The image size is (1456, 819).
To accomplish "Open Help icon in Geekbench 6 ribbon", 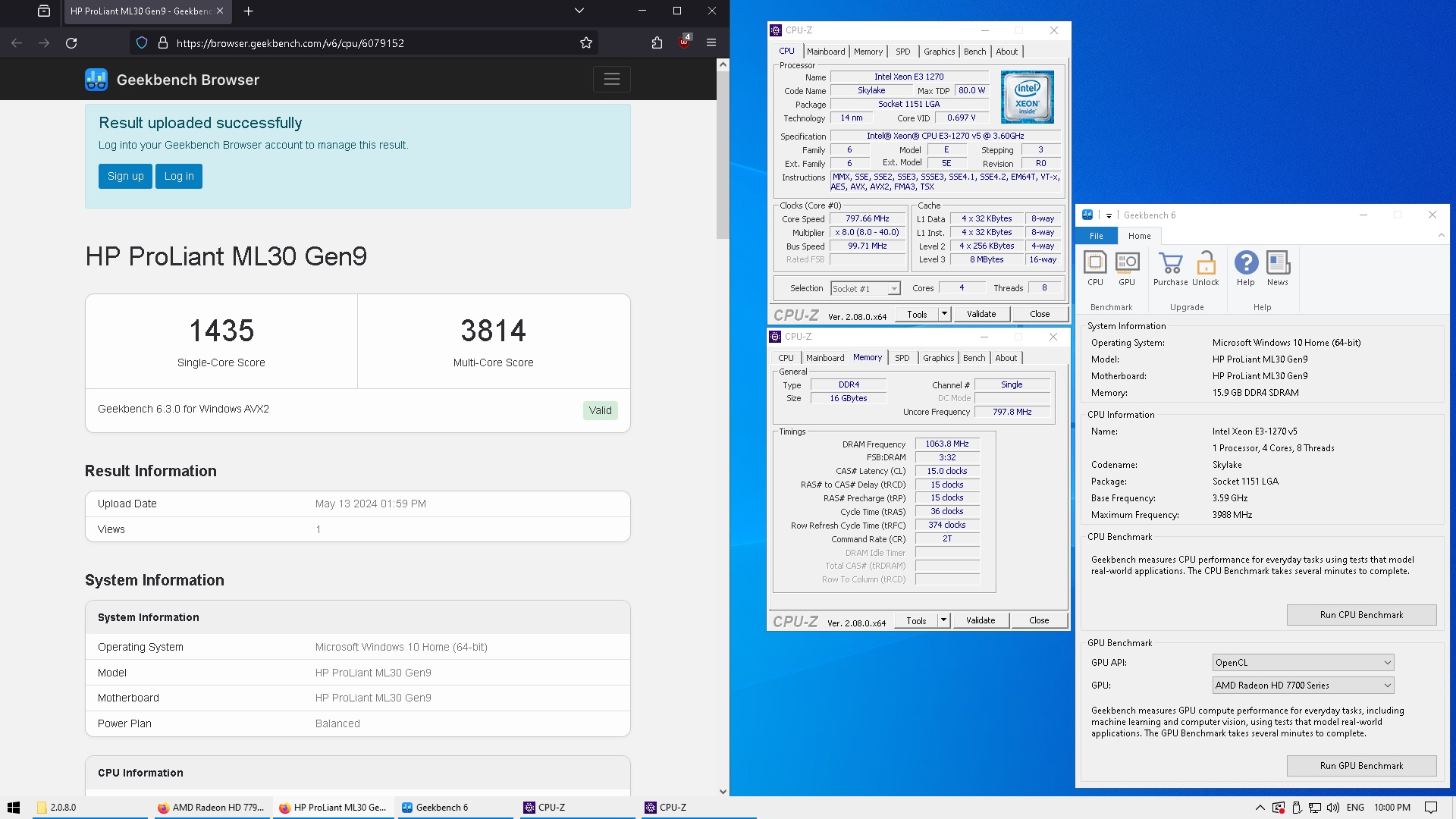I will 1246,268.
